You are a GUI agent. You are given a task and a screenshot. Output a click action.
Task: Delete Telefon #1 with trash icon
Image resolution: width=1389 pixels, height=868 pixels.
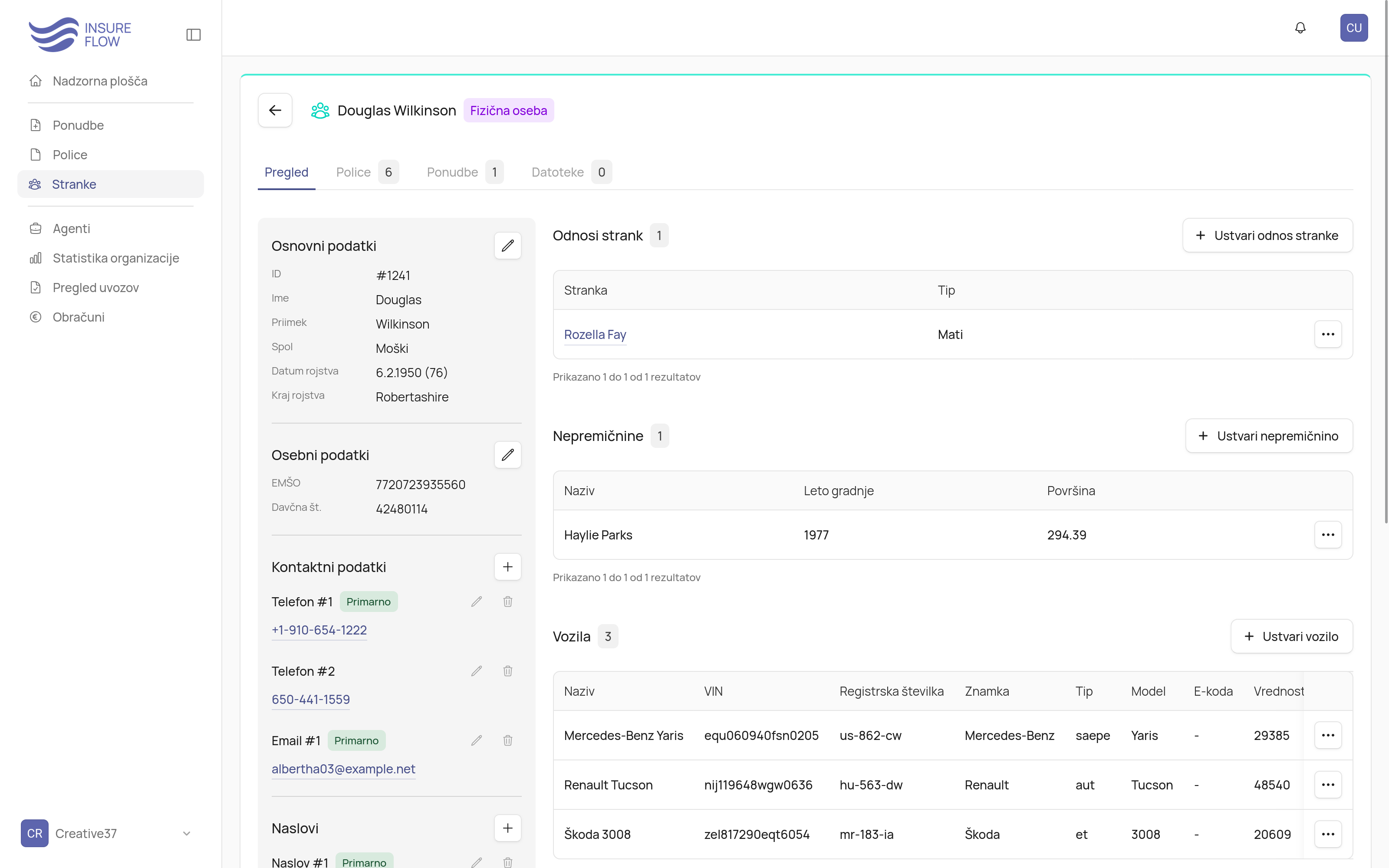pyautogui.click(x=507, y=602)
